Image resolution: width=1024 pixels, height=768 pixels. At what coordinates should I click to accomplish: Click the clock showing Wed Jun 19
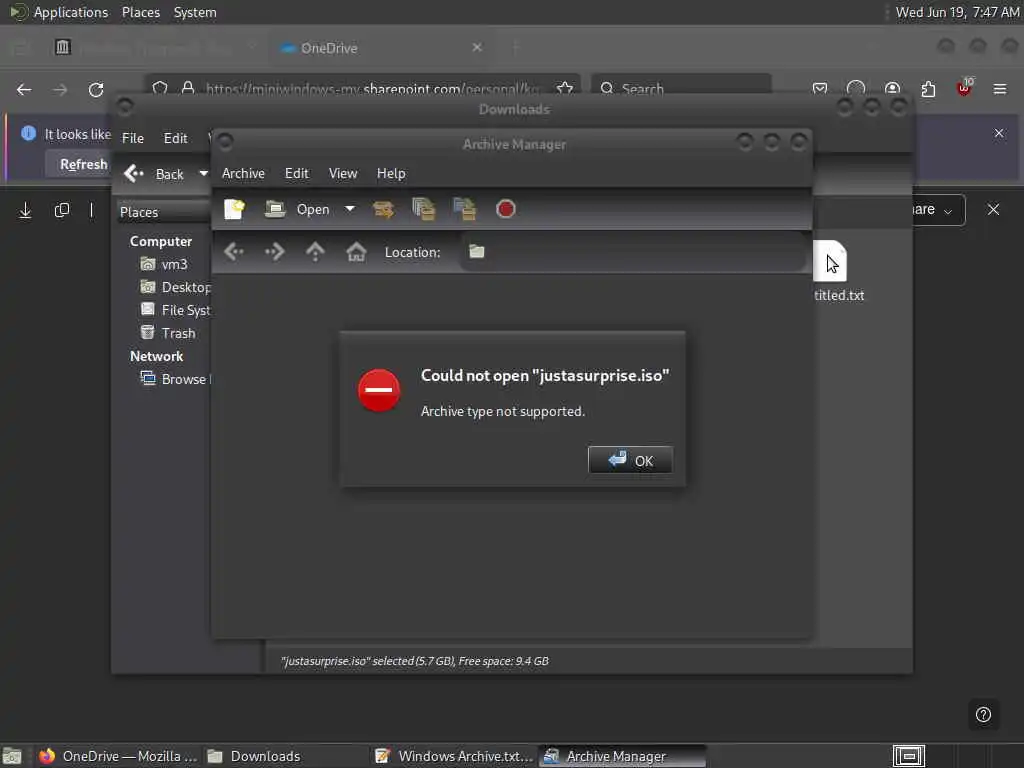tap(957, 12)
